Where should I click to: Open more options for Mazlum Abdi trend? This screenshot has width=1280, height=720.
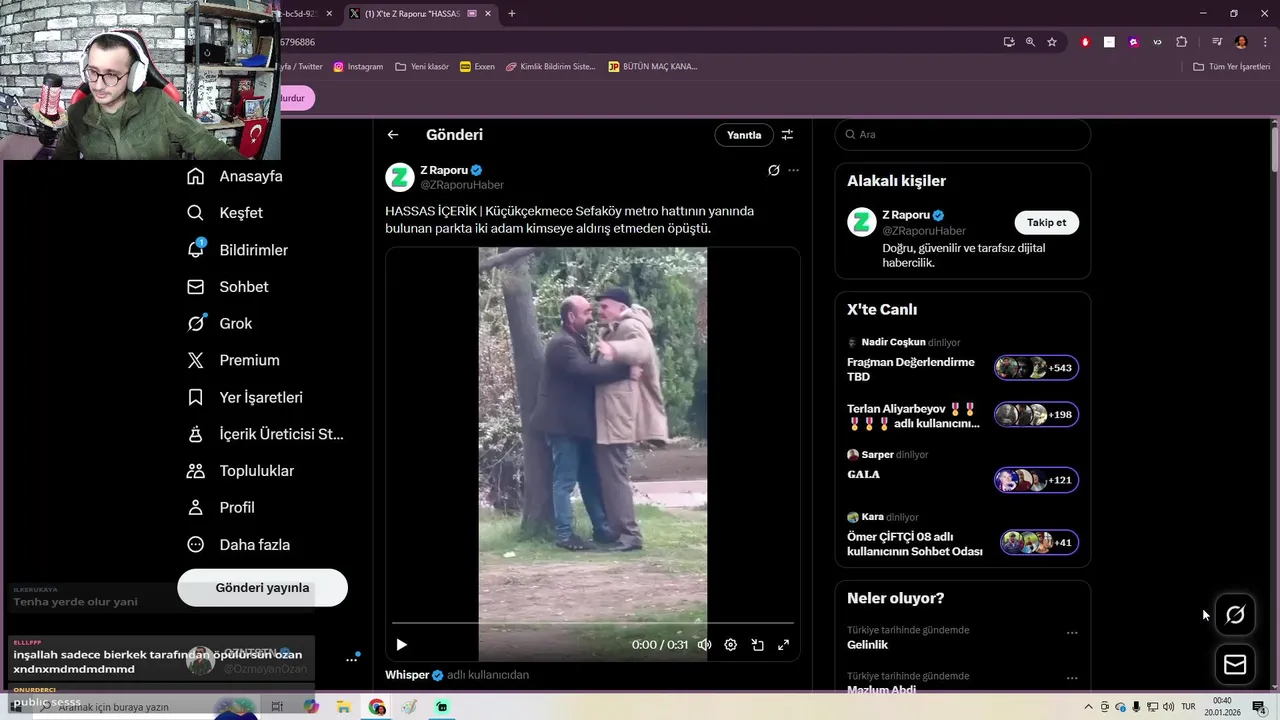point(1072,678)
